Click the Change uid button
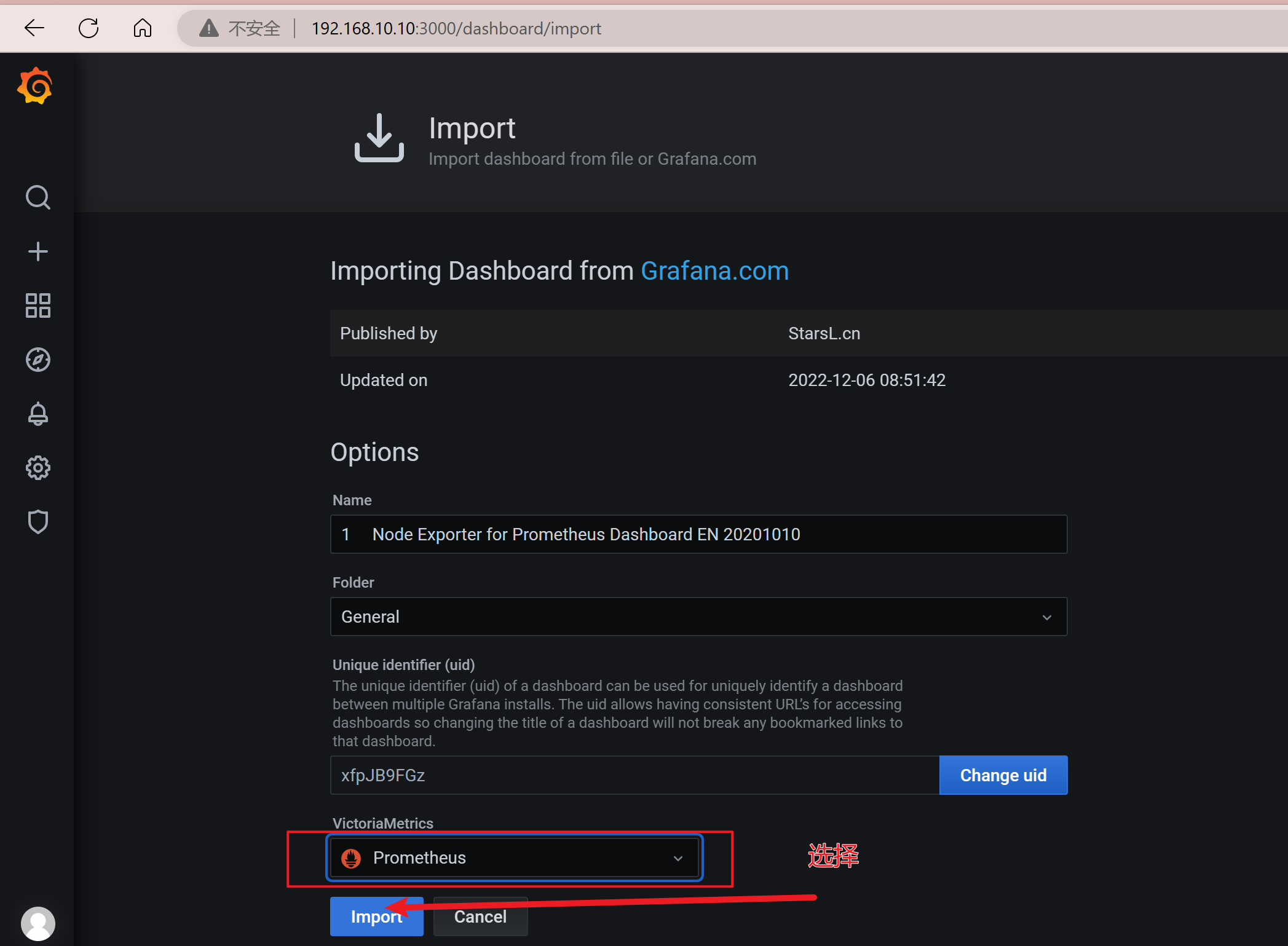 coord(1003,775)
